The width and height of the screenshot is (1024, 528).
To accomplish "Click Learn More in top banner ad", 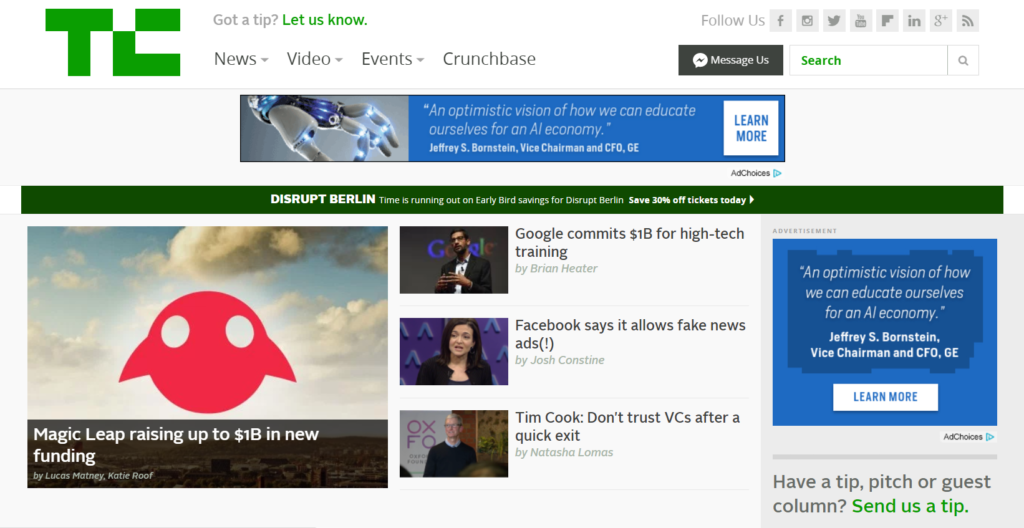I will point(751,128).
